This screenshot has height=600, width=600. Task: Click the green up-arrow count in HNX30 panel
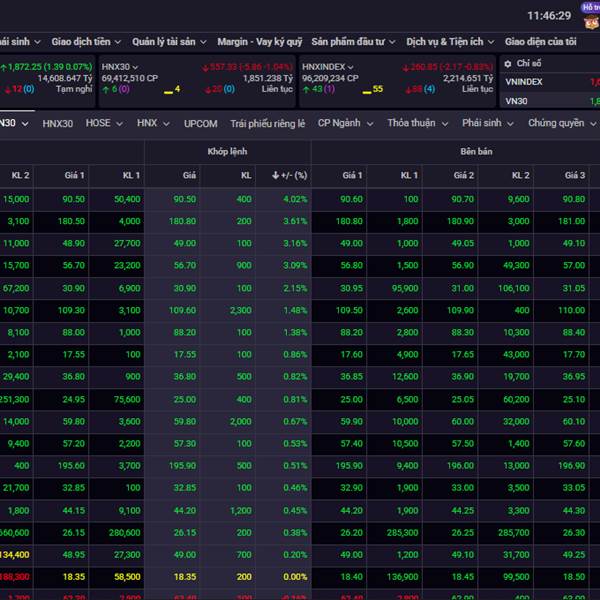111,89
